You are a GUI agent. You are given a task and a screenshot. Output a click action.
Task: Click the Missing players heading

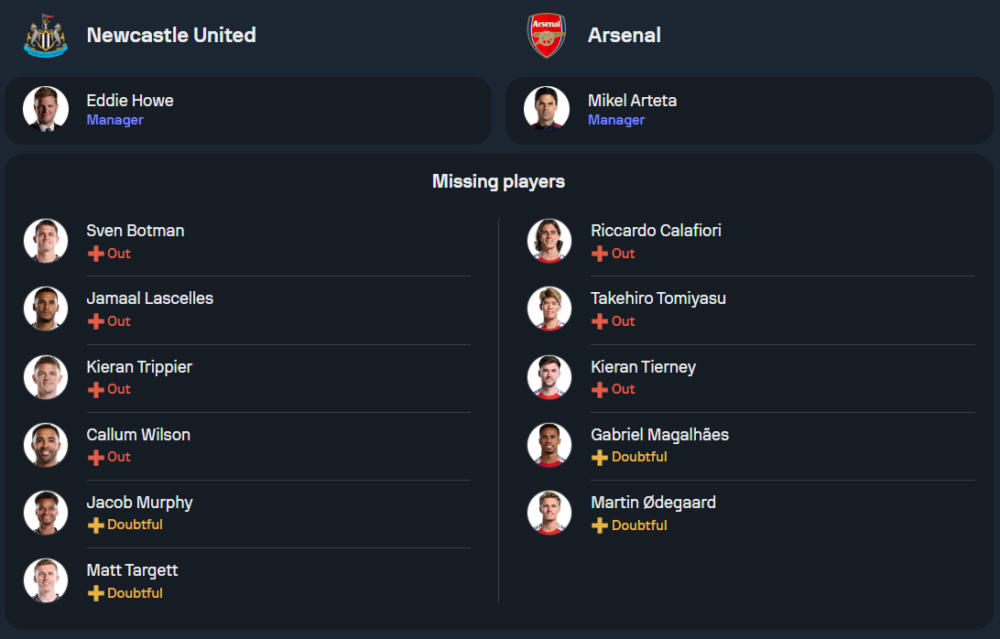pos(498,182)
